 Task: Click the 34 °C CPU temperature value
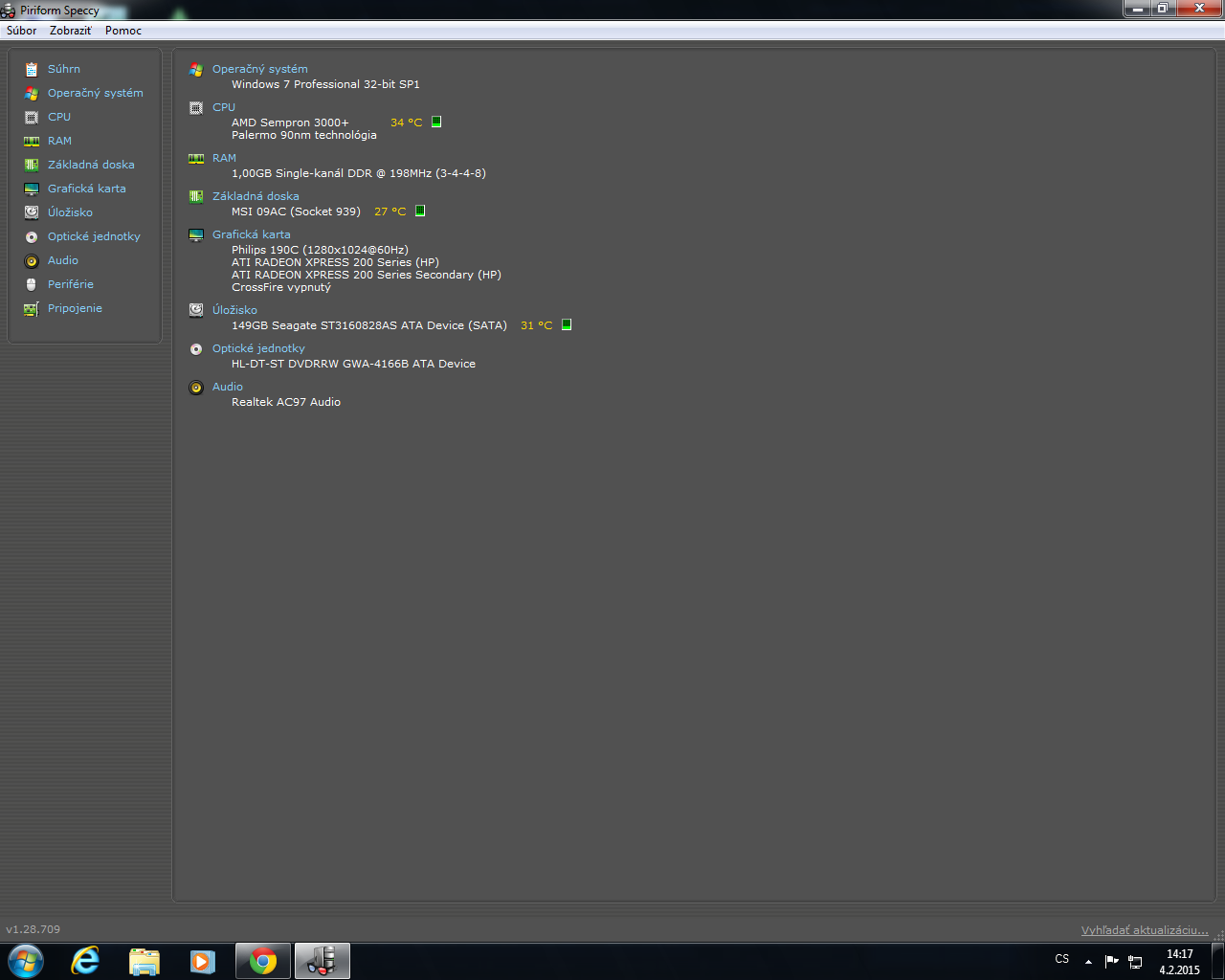pos(406,122)
